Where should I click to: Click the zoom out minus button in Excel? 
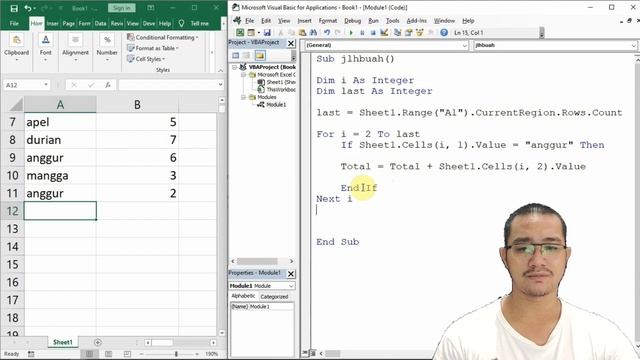(141, 354)
